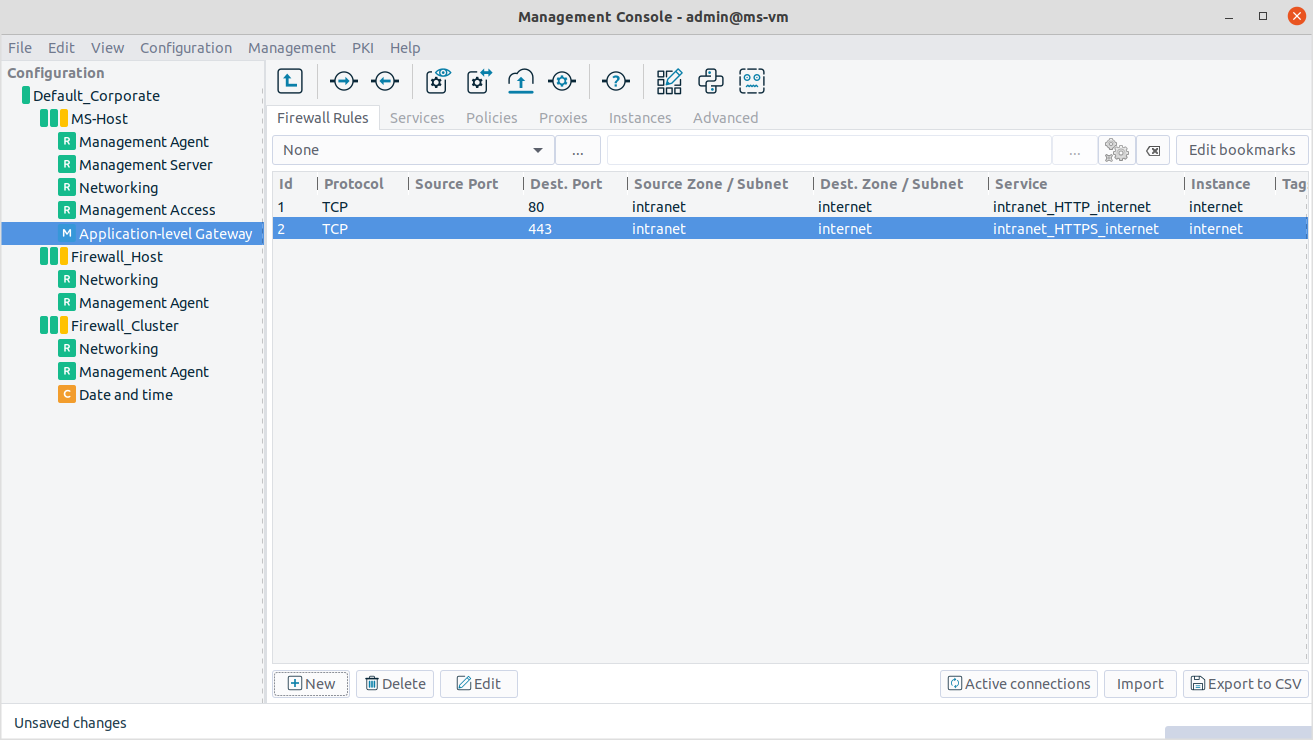Sort by the Protocol column header
Screen dimensions: 1313x740
[x=362, y=184]
